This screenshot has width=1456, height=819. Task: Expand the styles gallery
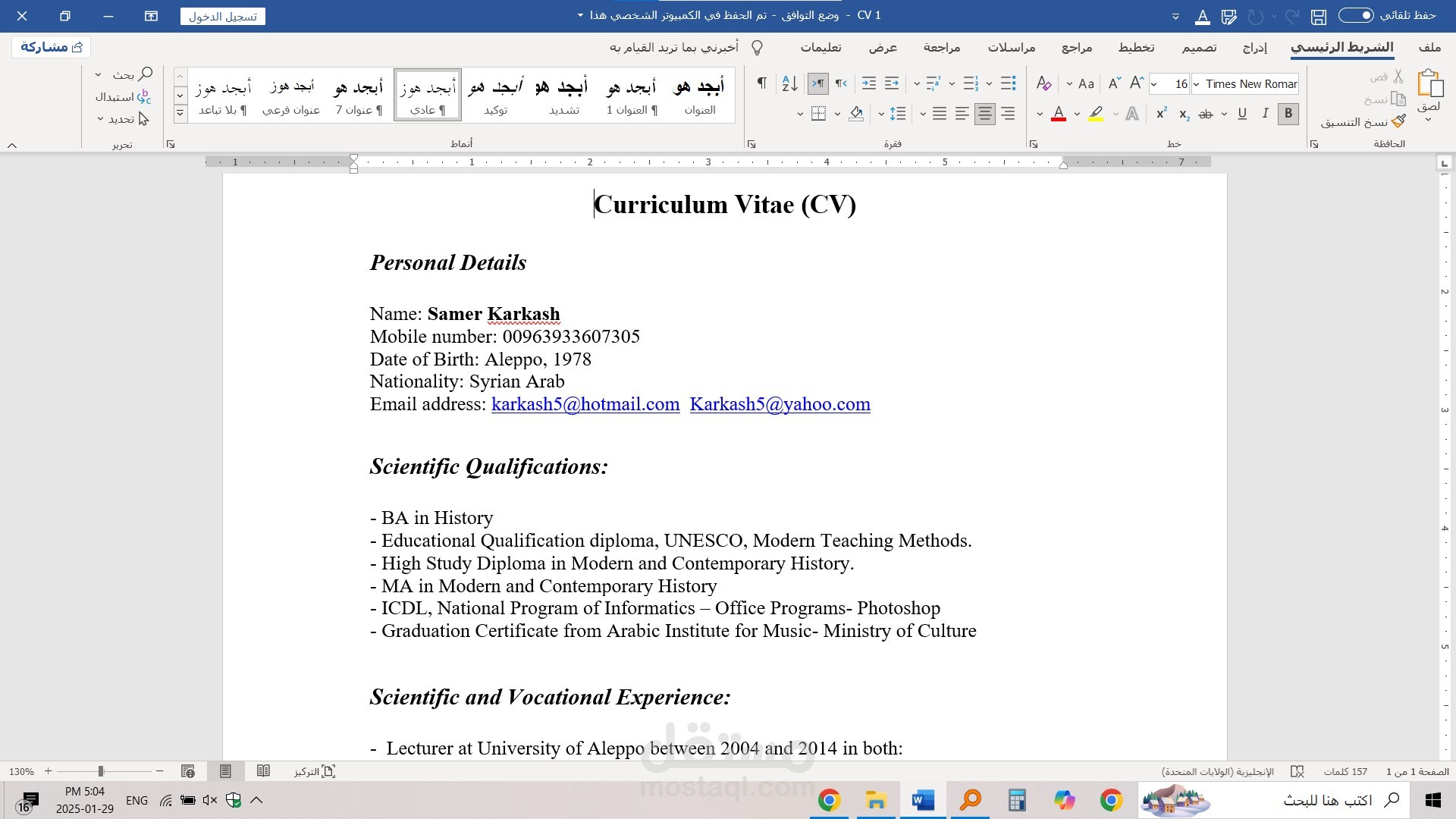tap(180, 114)
